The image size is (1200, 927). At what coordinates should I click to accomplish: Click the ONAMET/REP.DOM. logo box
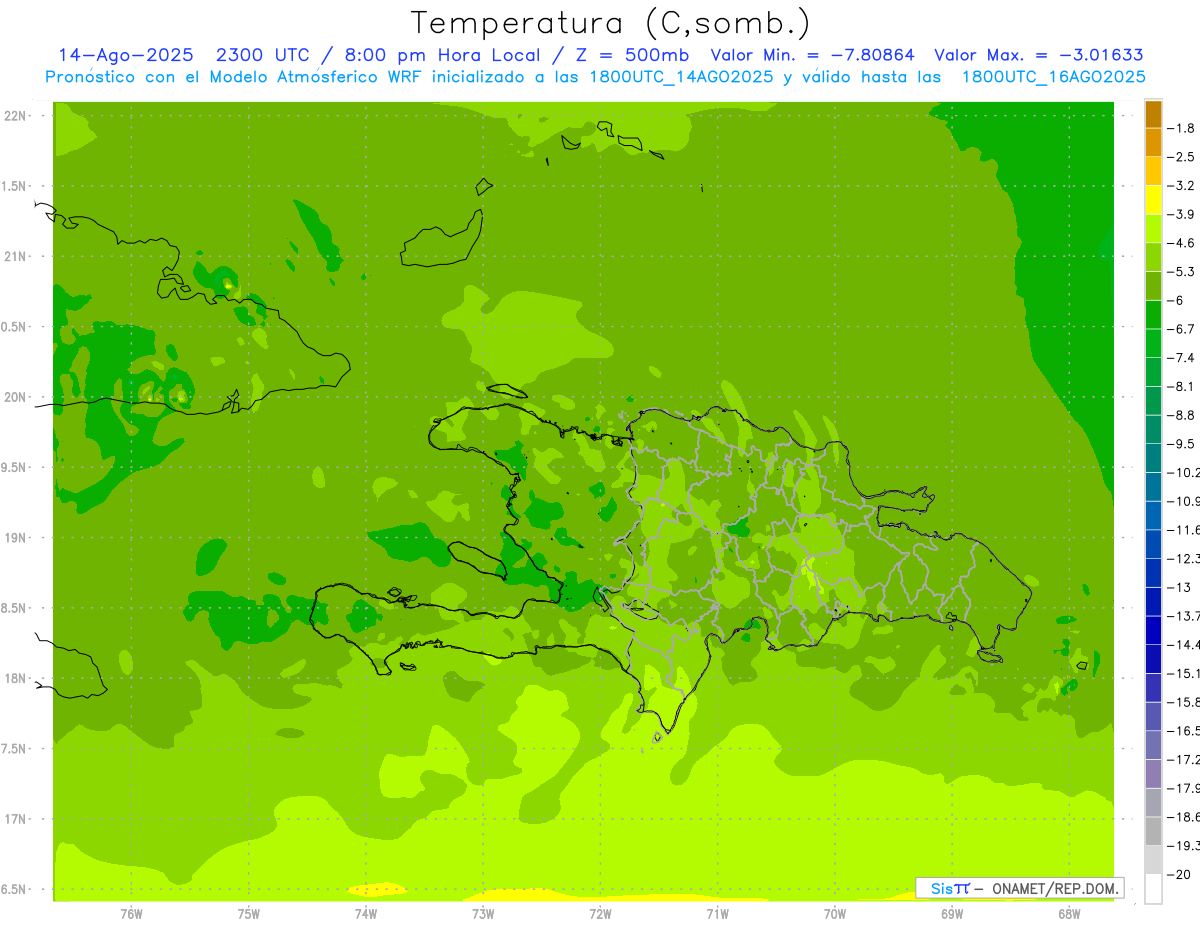coord(1019,888)
